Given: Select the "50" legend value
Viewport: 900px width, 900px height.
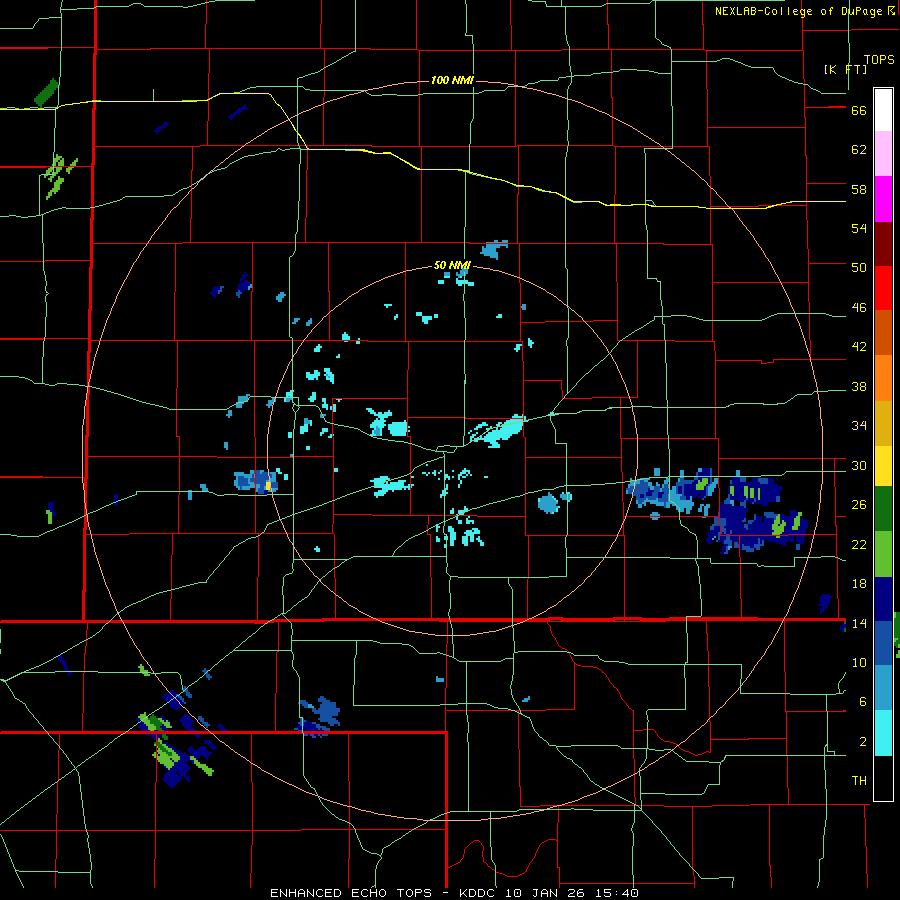Looking at the screenshot, I should [x=859, y=268].
